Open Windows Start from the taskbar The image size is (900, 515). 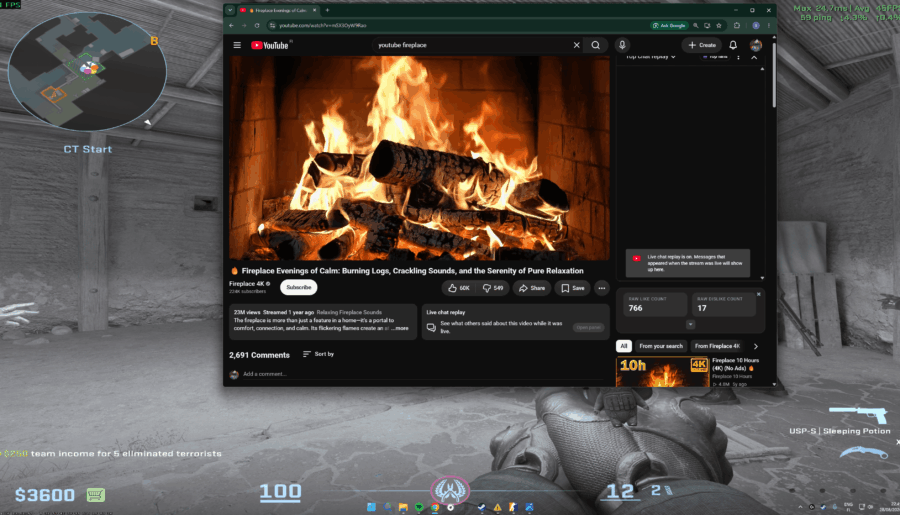[x=371, y=507]
